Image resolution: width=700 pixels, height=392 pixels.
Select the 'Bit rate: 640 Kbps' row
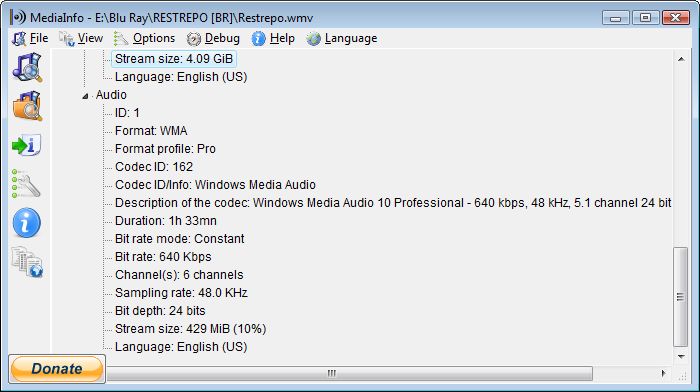(x=163, y=257)
